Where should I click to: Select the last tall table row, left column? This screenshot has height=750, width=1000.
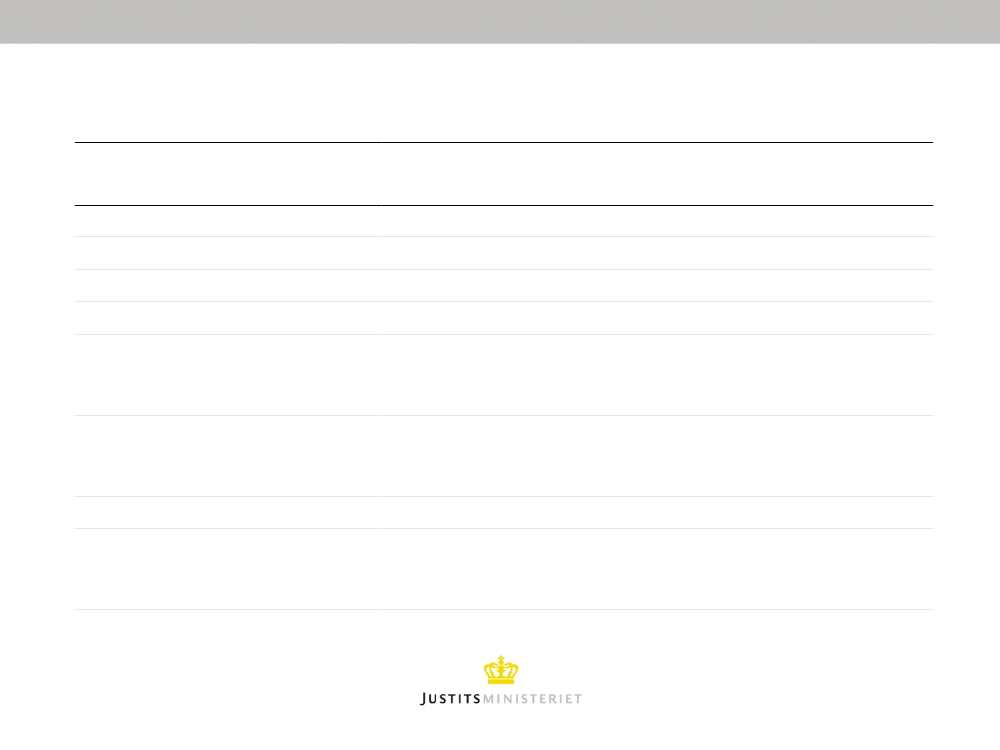(228, 569)
